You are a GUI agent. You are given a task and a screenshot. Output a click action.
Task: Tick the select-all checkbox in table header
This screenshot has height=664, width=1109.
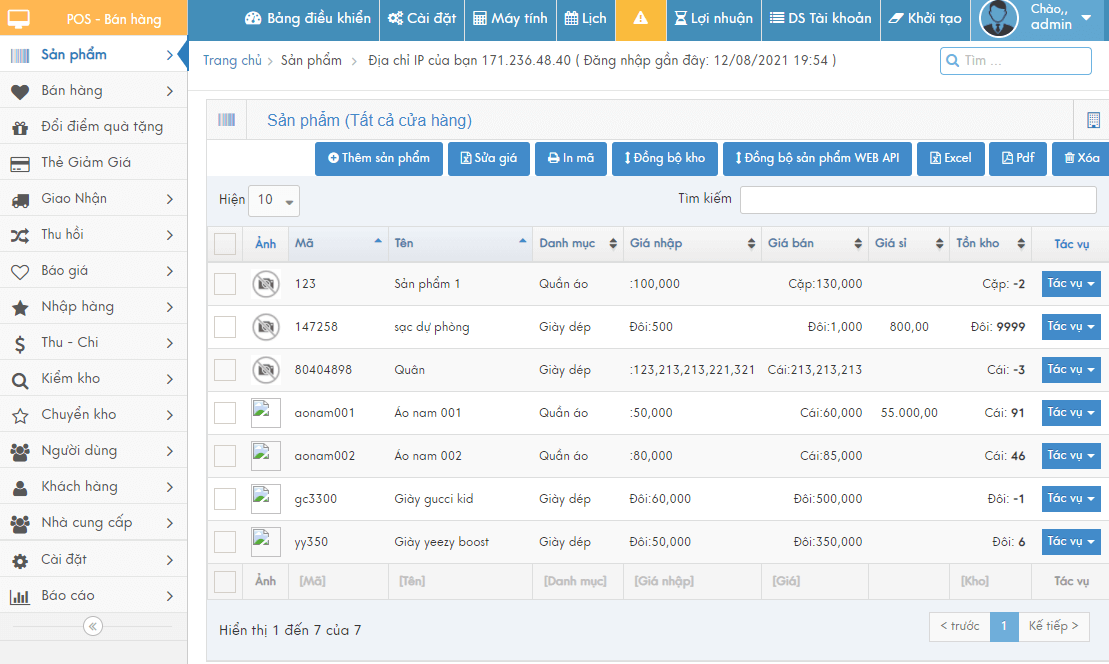tap(225, 244)
